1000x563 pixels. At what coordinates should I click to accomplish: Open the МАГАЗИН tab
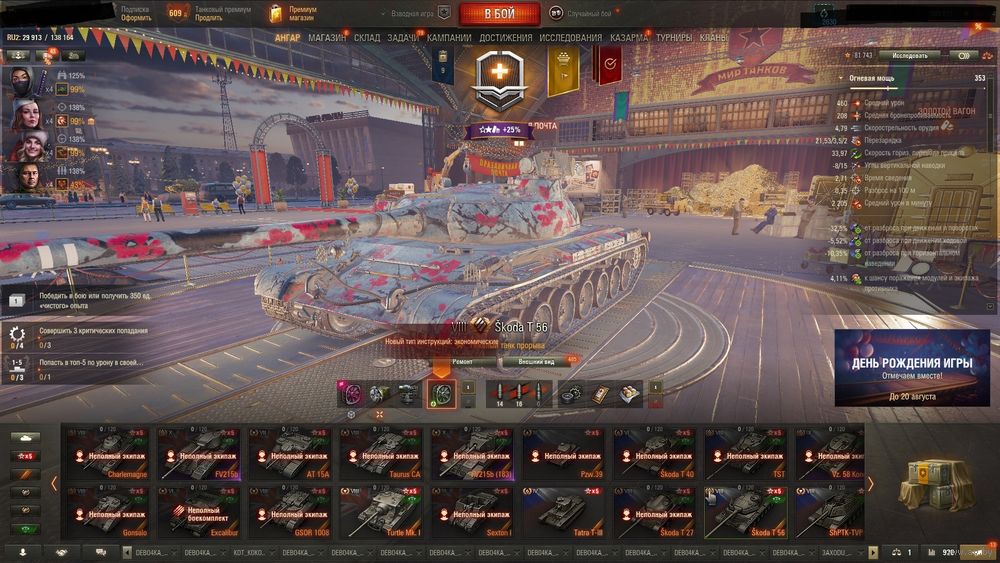327,38
